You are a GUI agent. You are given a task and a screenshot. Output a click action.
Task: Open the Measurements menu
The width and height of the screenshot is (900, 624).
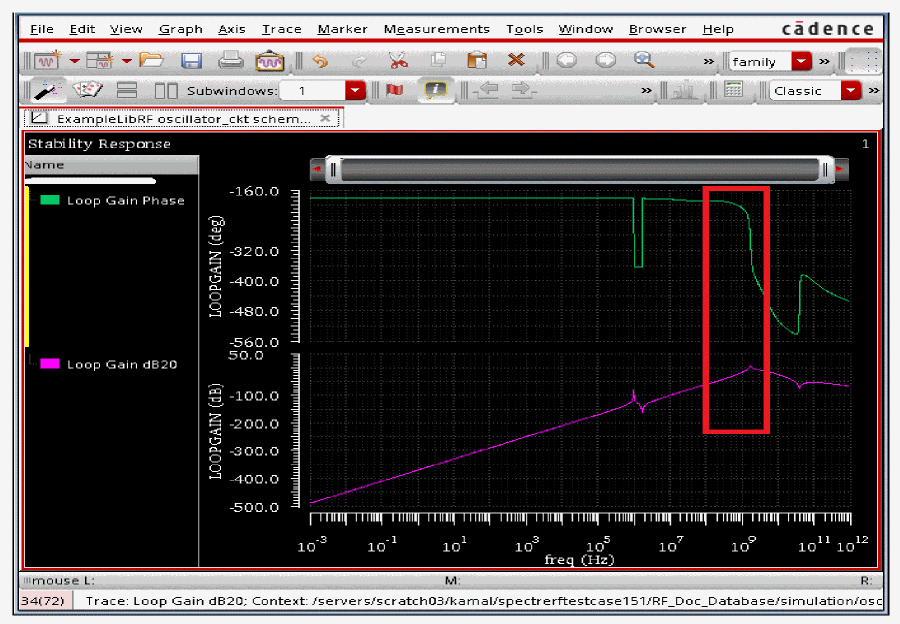436,29
